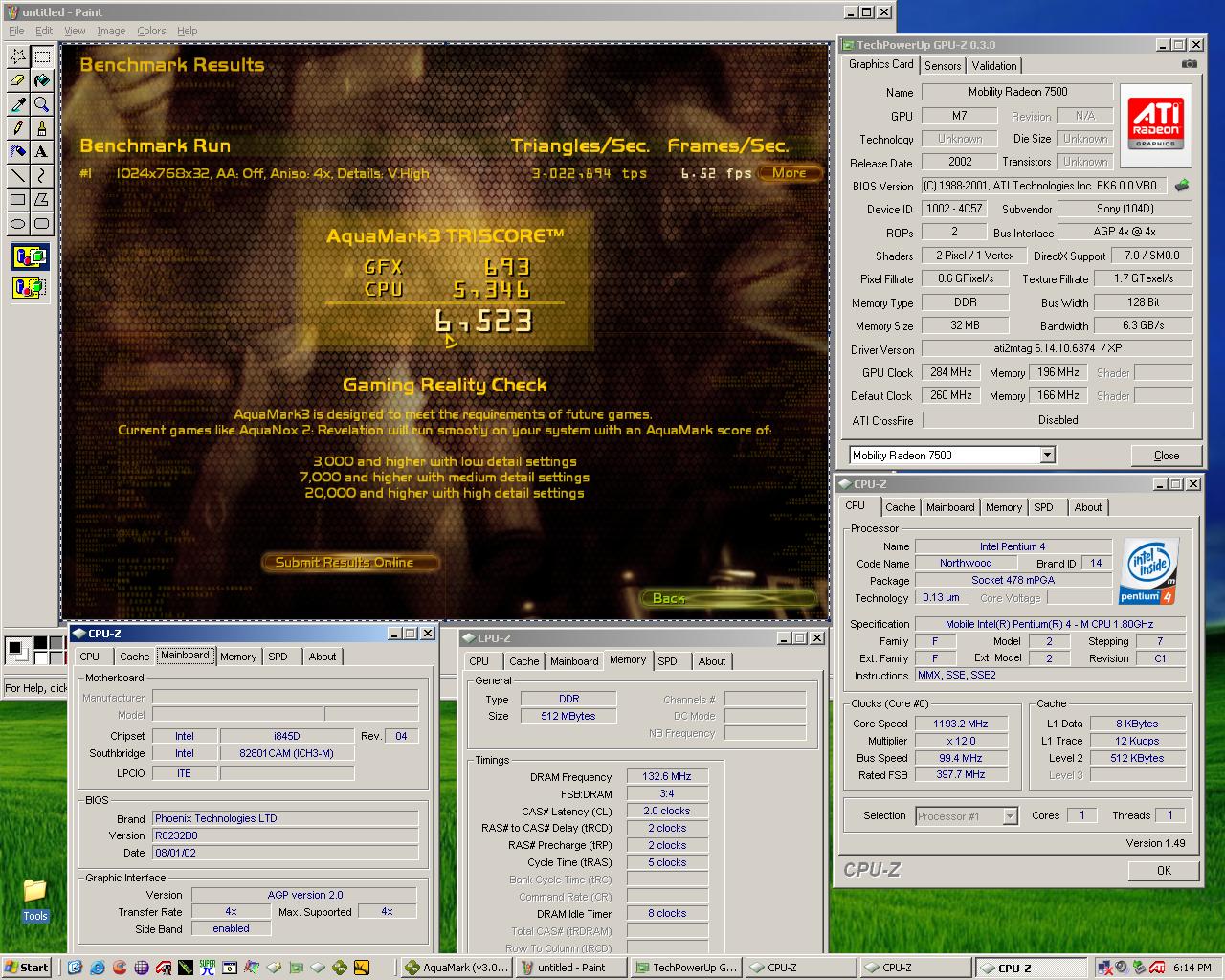
Task: Pick the Fill With Color bucket tool
Action: coord(42,80)
